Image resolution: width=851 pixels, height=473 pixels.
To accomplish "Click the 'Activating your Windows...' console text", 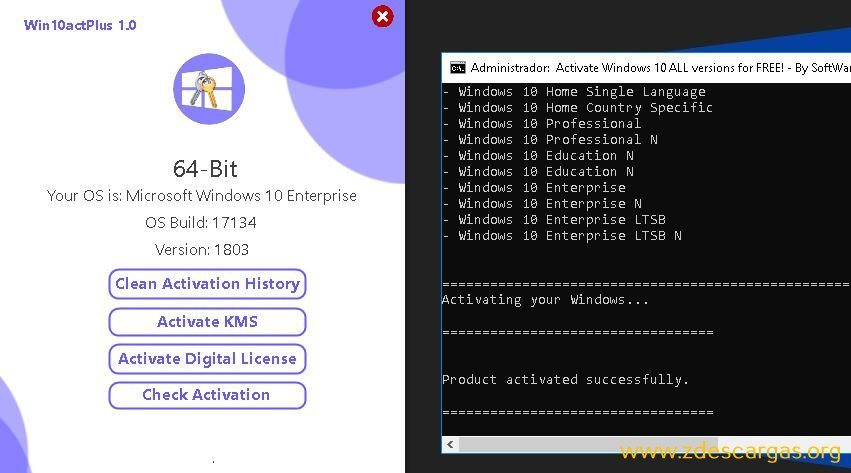I will click(x=545, y=299).
